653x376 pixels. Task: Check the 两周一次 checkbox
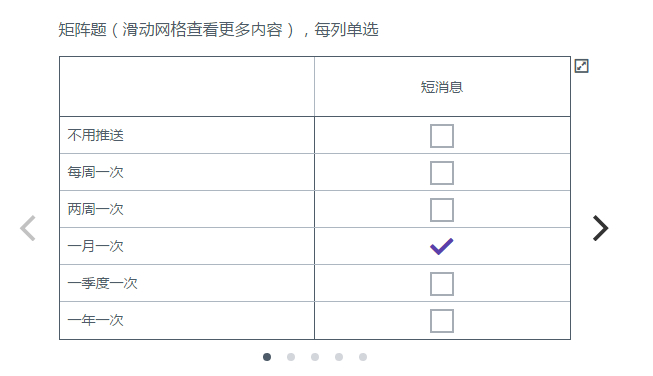coord(442,210)
